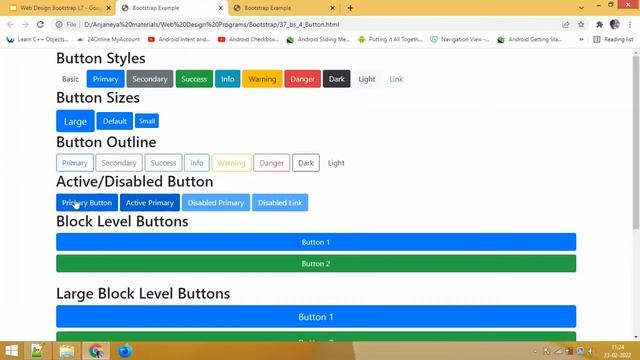Click the green Success style button
640x360 pixels.
pos(194,79)
